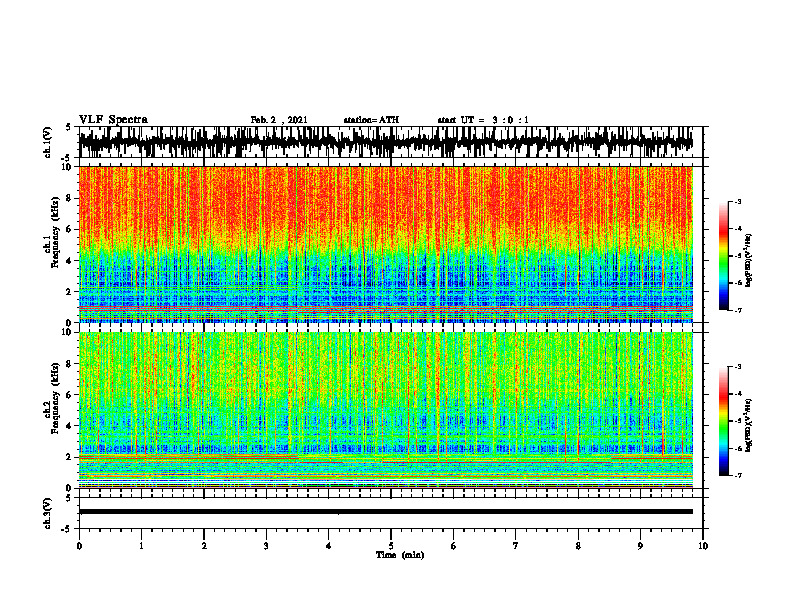Click the ch.3(V) axis label
Viewport: 792px width, 612px height.
coord(48,514)
